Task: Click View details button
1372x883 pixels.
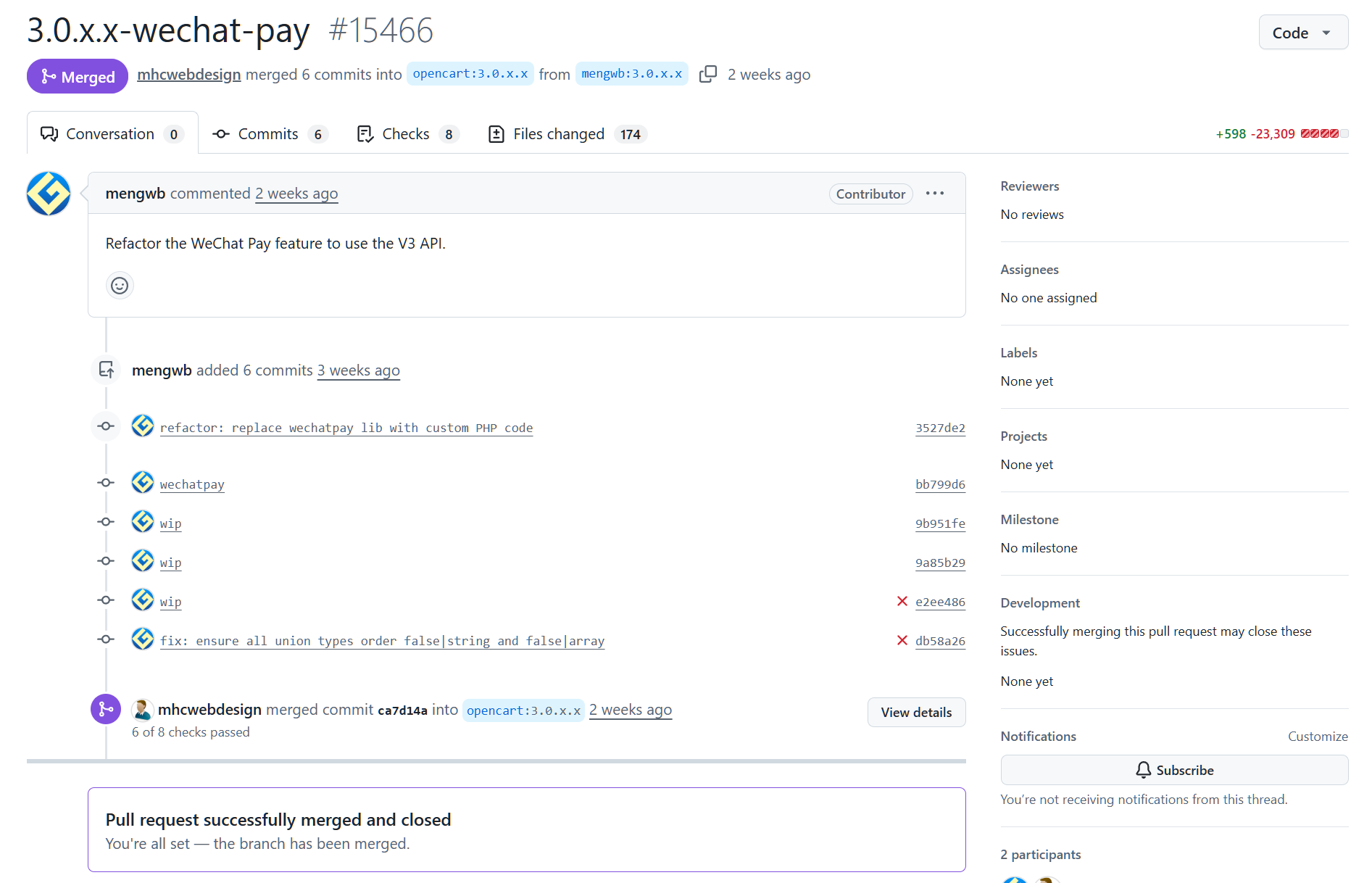Action: pyautogui.click(x=916, y=712)
